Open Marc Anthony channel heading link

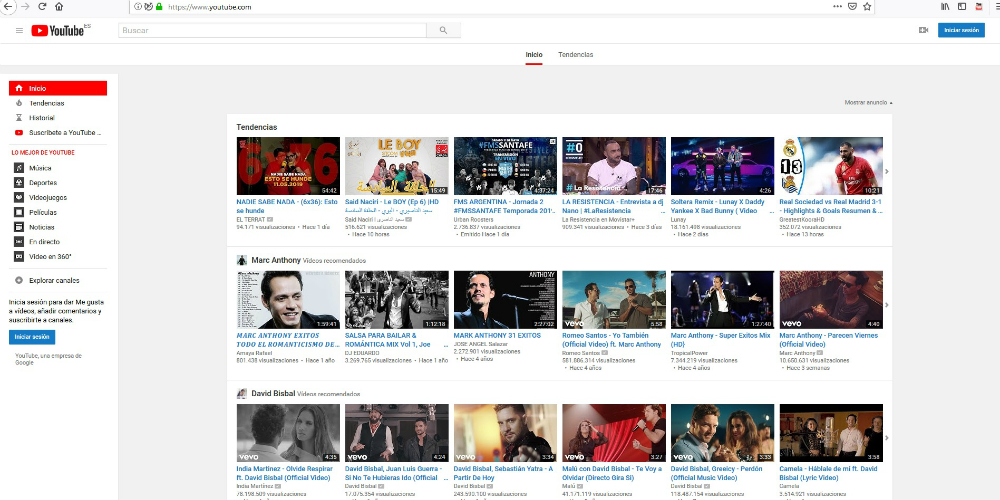click(276, 260)
